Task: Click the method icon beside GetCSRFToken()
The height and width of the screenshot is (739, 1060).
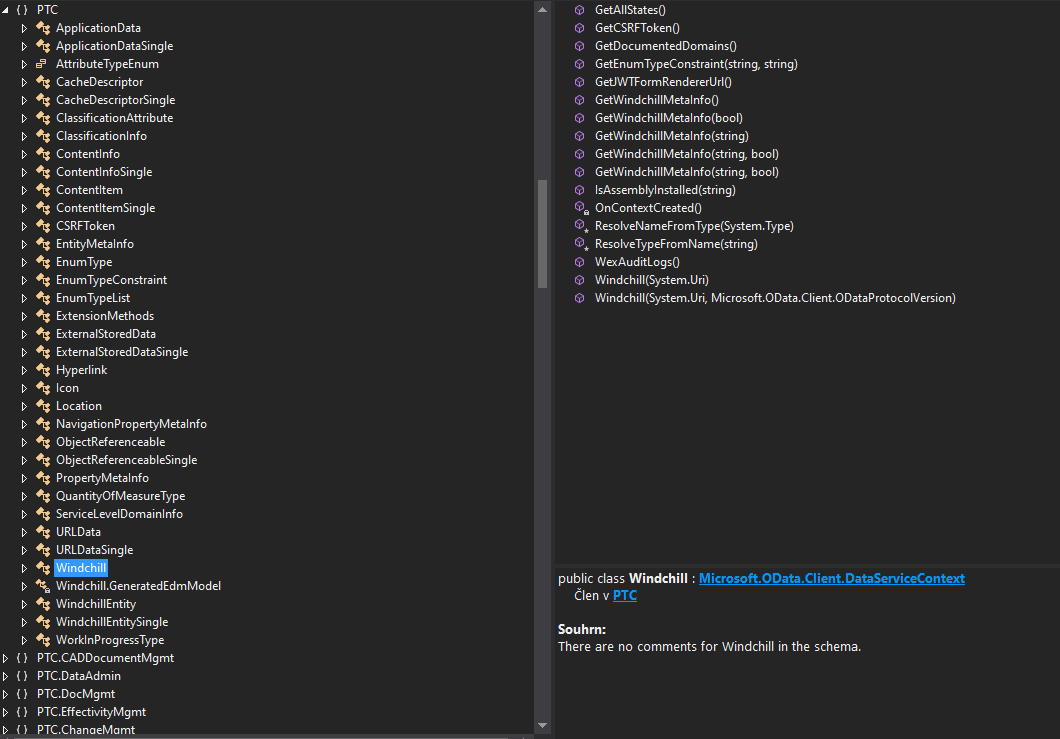Action: coord(578,27)
